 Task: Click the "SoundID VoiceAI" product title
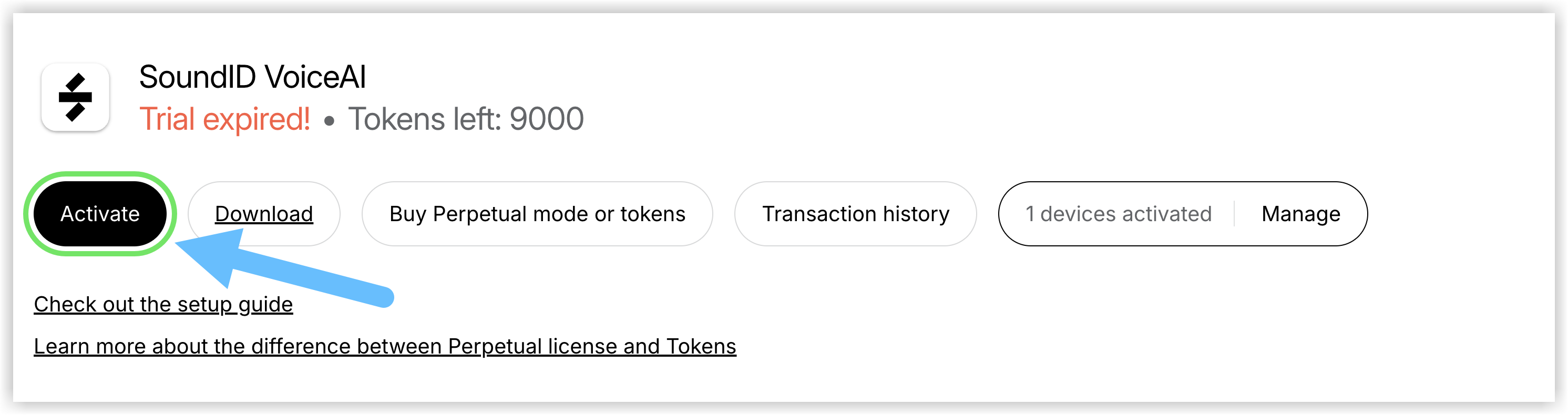[252, 77]
